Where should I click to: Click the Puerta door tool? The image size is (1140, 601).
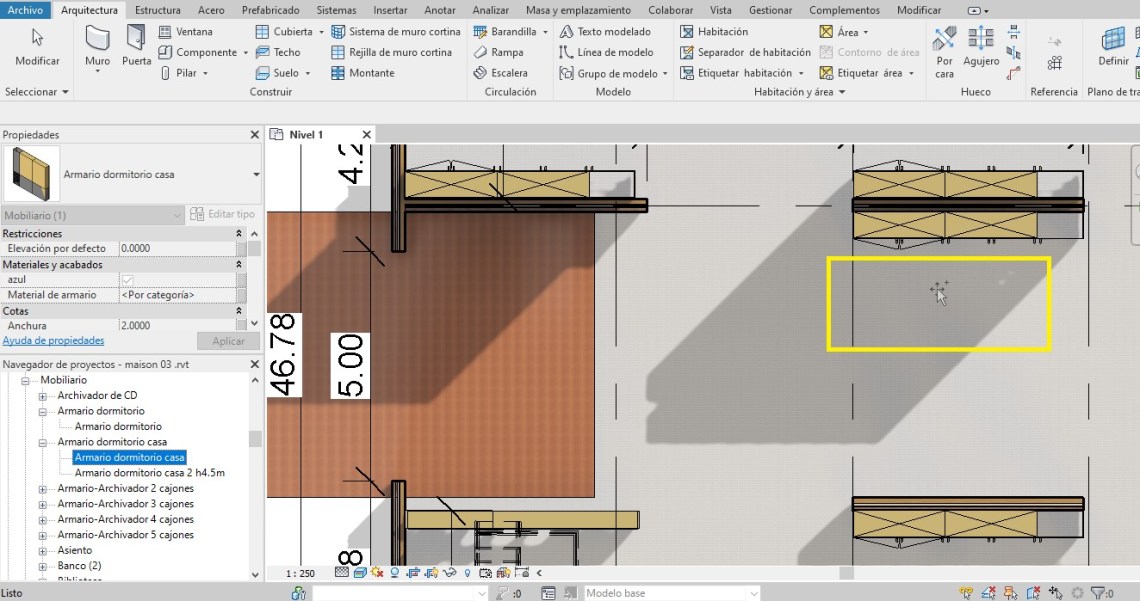(x=136, y=47)
